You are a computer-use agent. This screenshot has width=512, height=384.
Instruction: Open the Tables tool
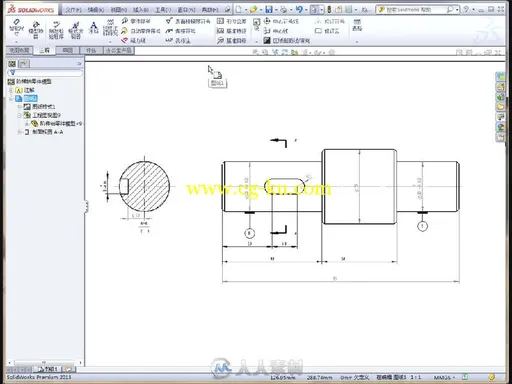coord(357,25)
